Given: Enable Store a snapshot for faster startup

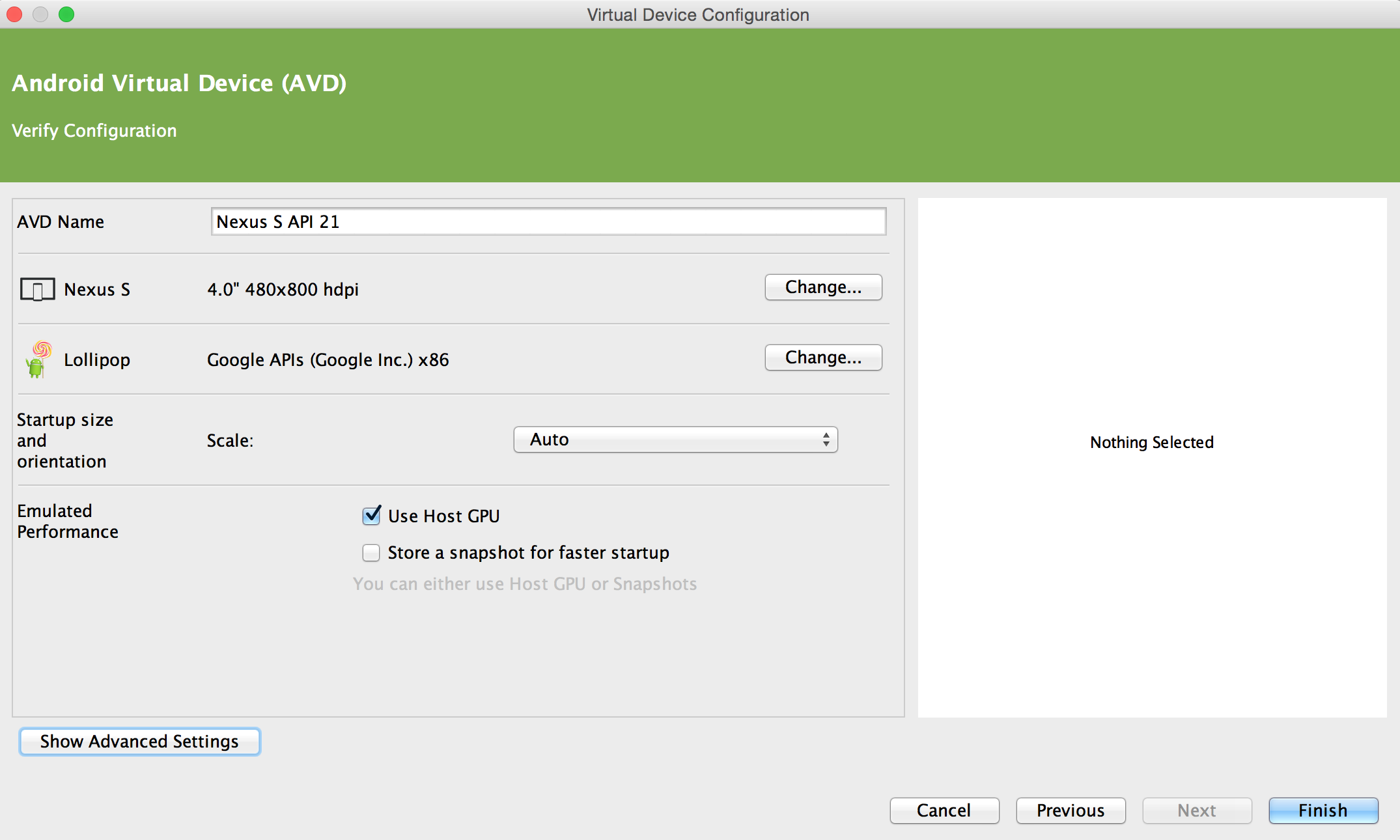Looking at the screenshot, I should coord(370,551).
